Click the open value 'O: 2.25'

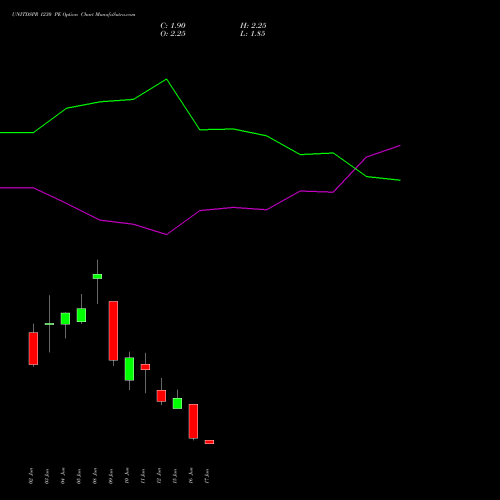pyautogui.click(x=173, y=34)
